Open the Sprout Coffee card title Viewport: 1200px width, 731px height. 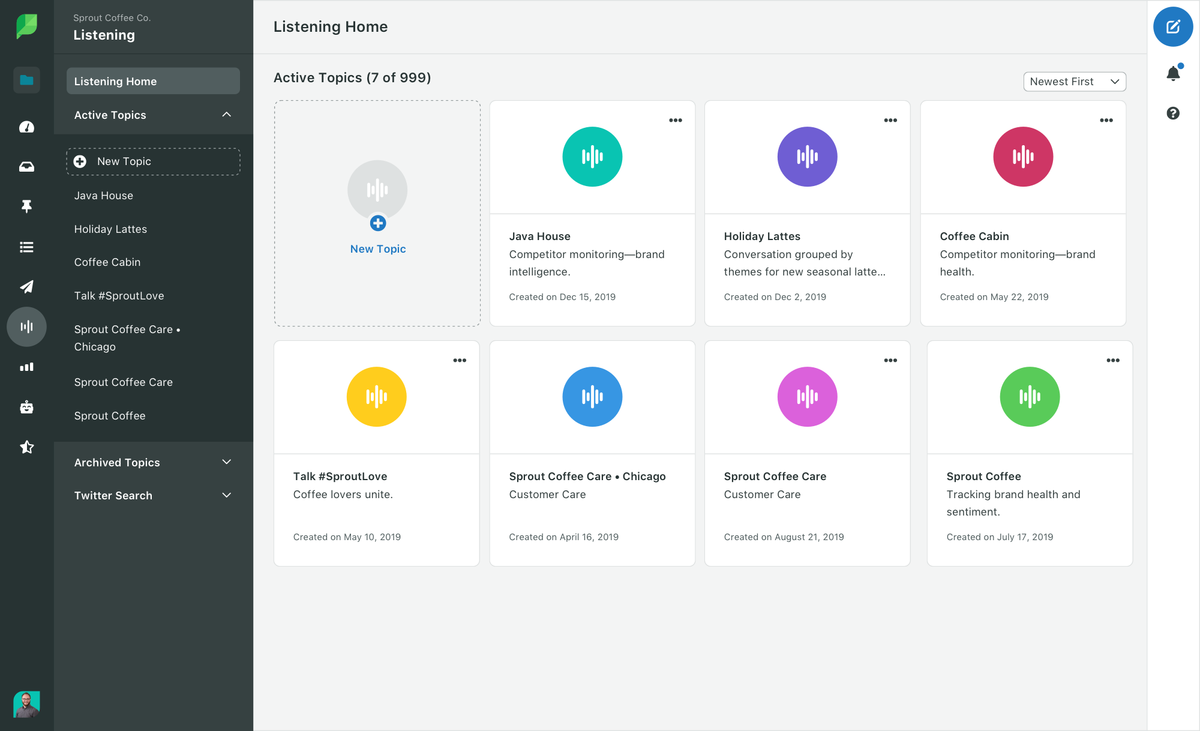[x=984, y=477]
